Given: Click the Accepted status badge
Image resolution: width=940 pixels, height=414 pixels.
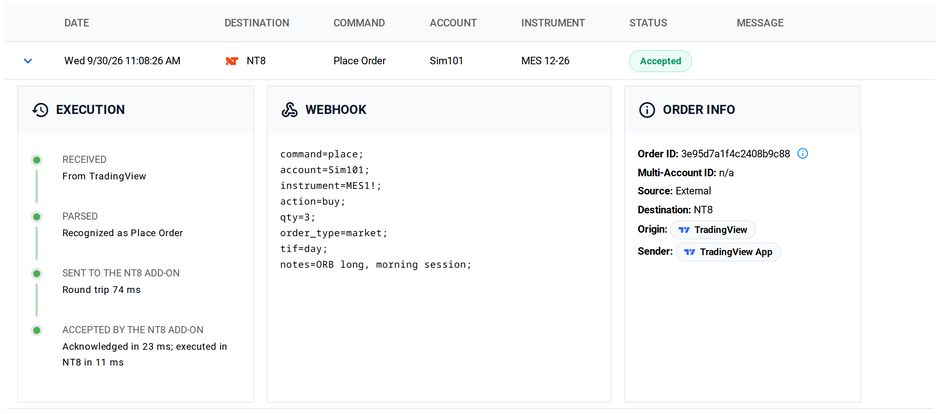Looking at the screenshot, I should 660,61.
